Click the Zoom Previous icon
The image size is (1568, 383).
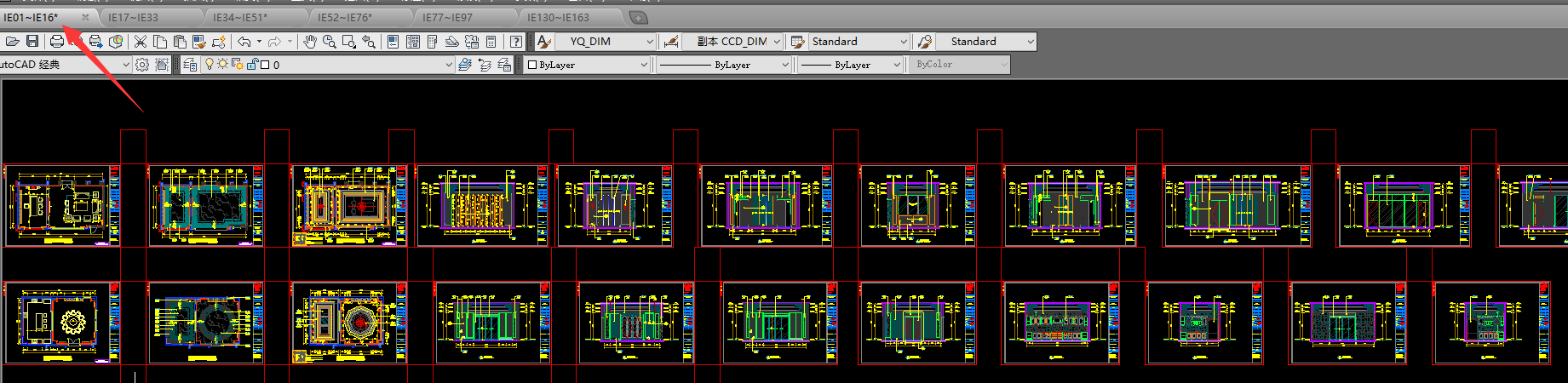tap(369, 41)
